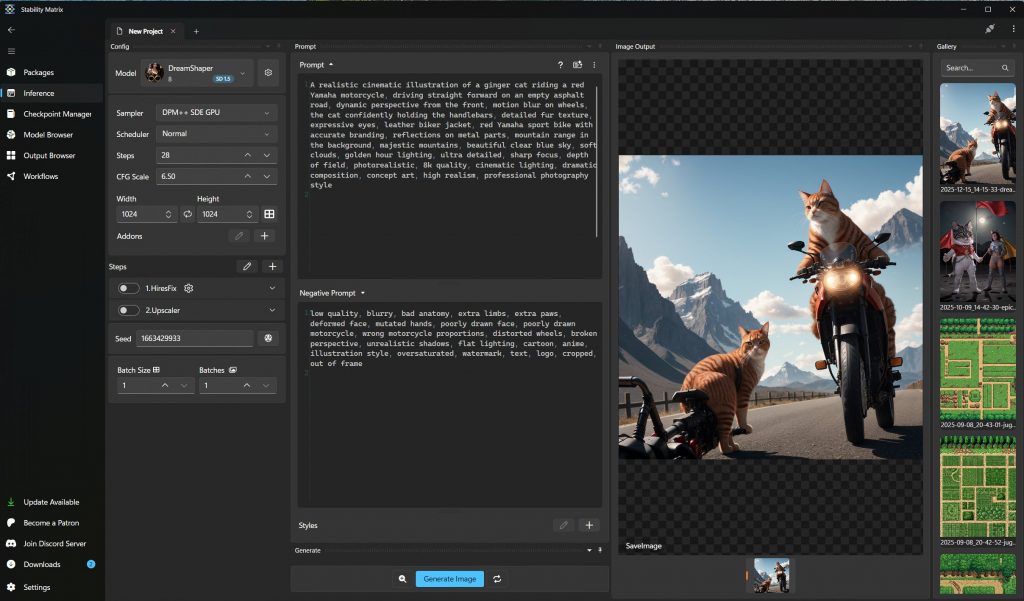
Task: Expand the Upscaler step chevron
Action: tap(272, 310)
